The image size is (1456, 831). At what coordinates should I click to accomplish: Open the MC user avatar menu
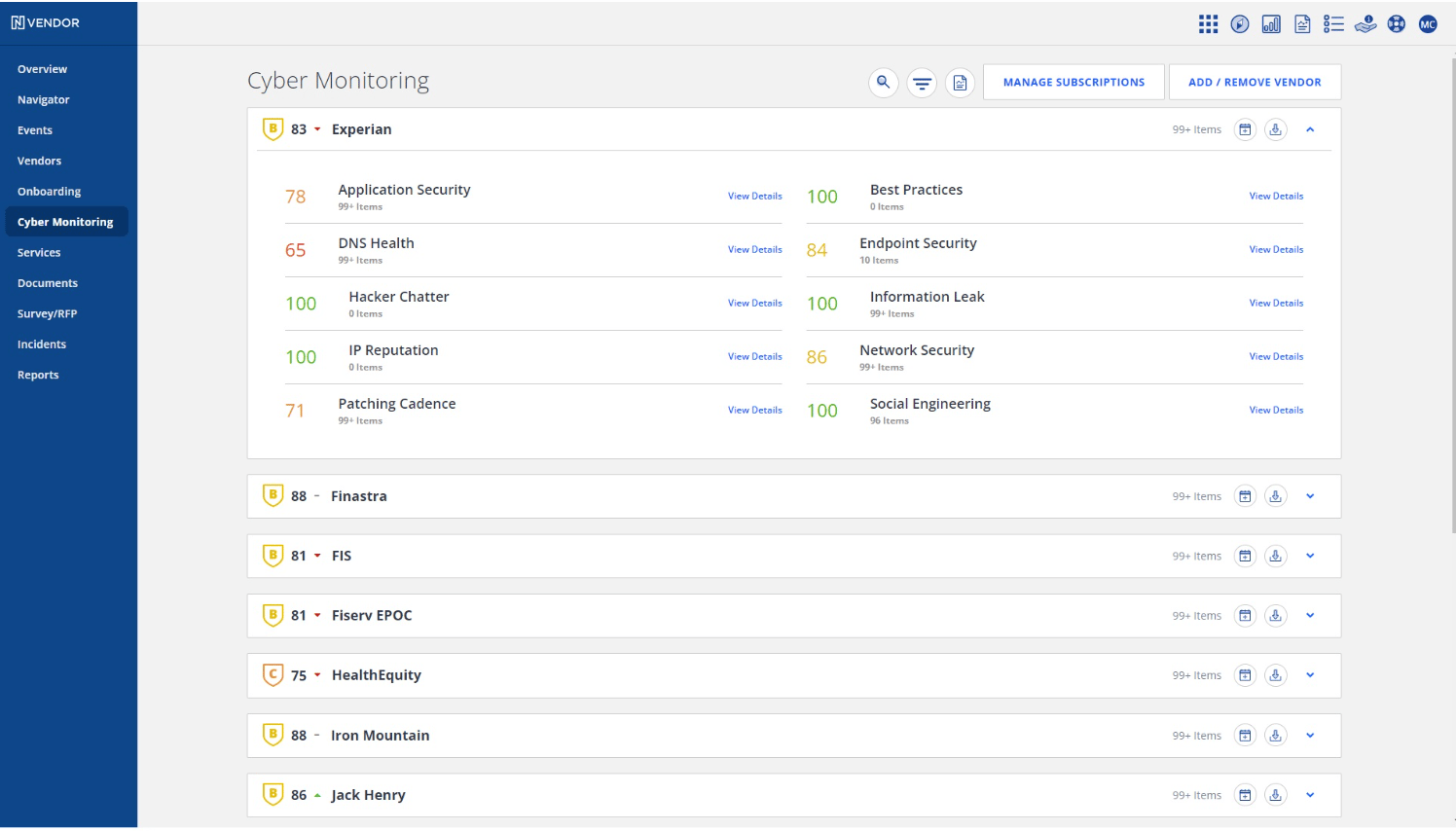click(1428, 24)
